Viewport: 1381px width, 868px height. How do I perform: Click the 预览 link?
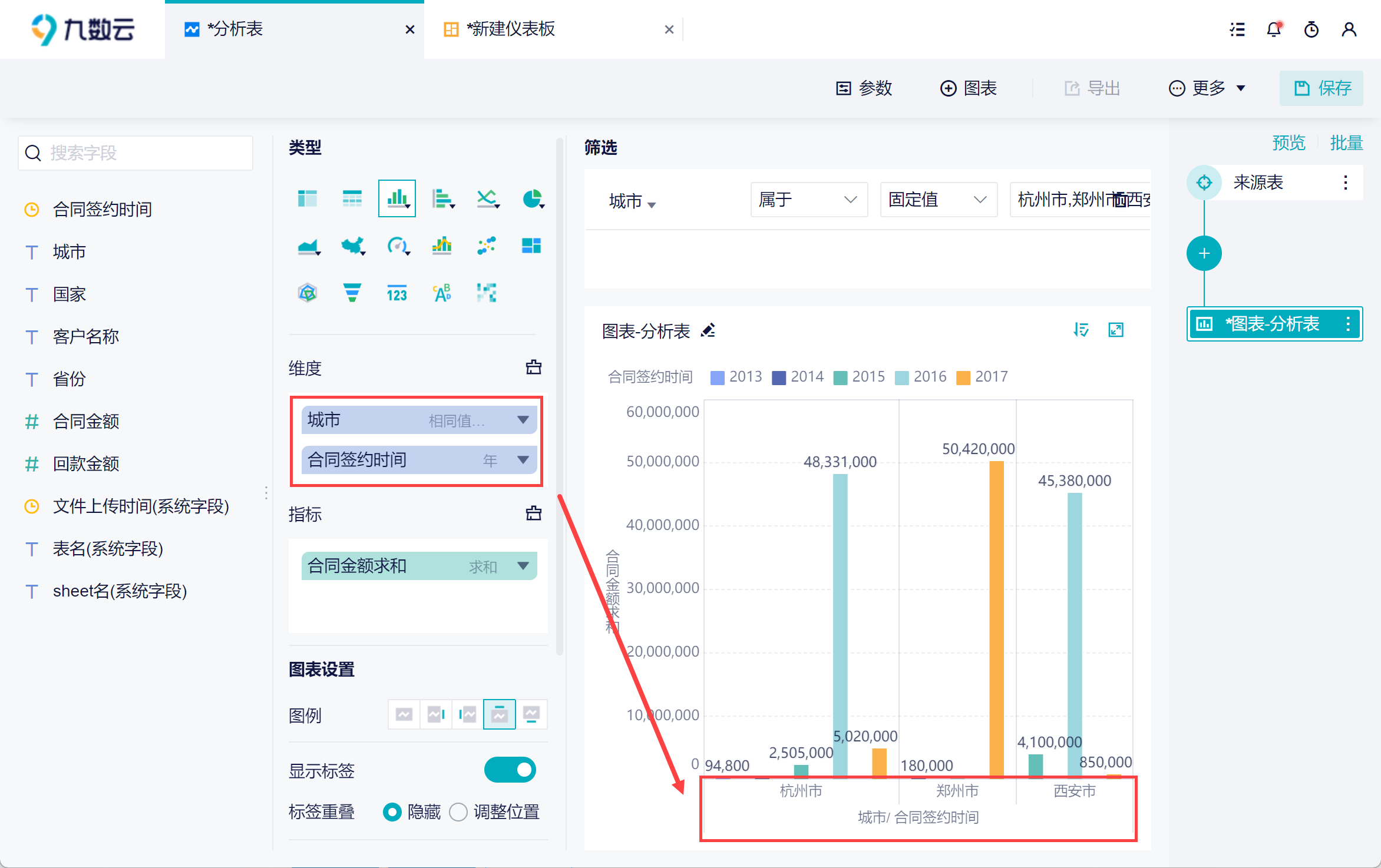tap(1289, 143)
